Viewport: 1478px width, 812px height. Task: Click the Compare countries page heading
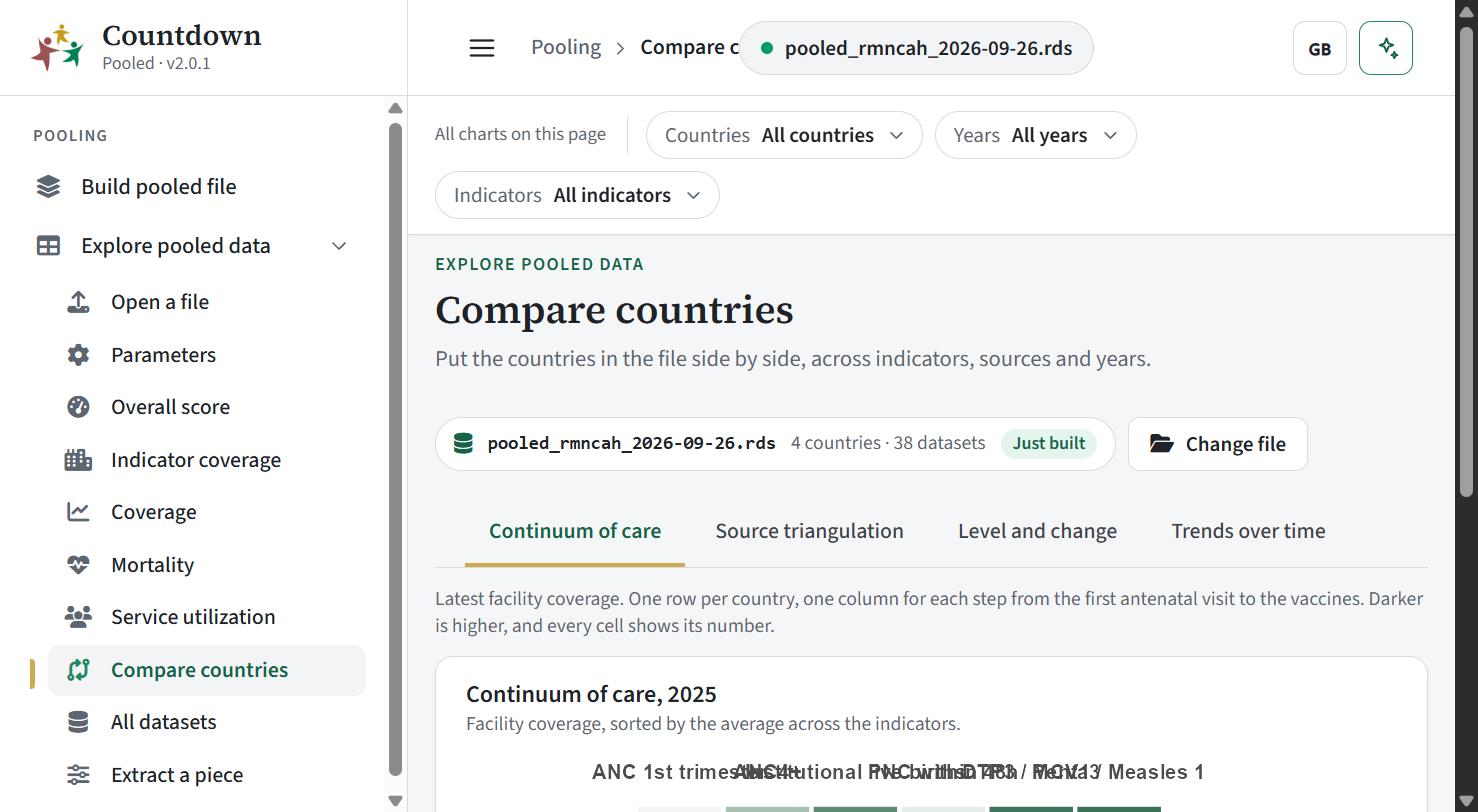tap(614, 310)
